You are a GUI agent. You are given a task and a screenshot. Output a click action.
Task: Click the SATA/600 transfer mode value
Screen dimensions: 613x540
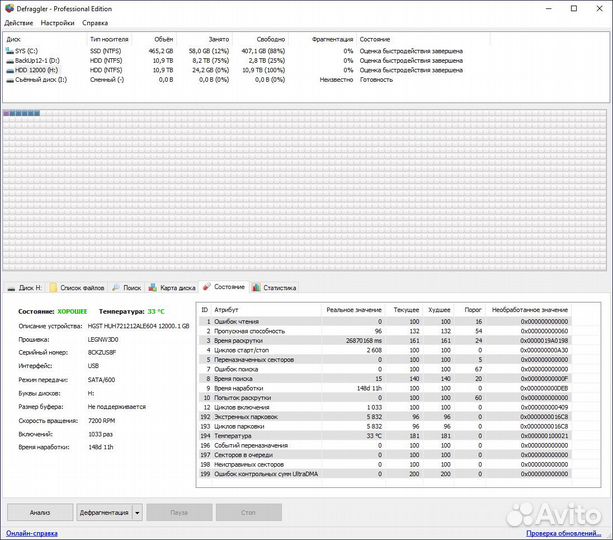click(x=101, y=380)
